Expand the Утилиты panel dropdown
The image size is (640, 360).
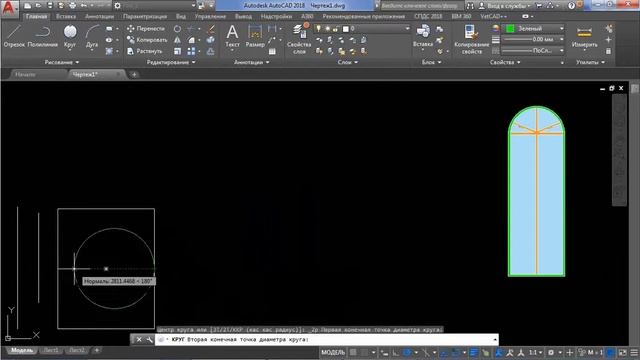click(x=590, y=62)
